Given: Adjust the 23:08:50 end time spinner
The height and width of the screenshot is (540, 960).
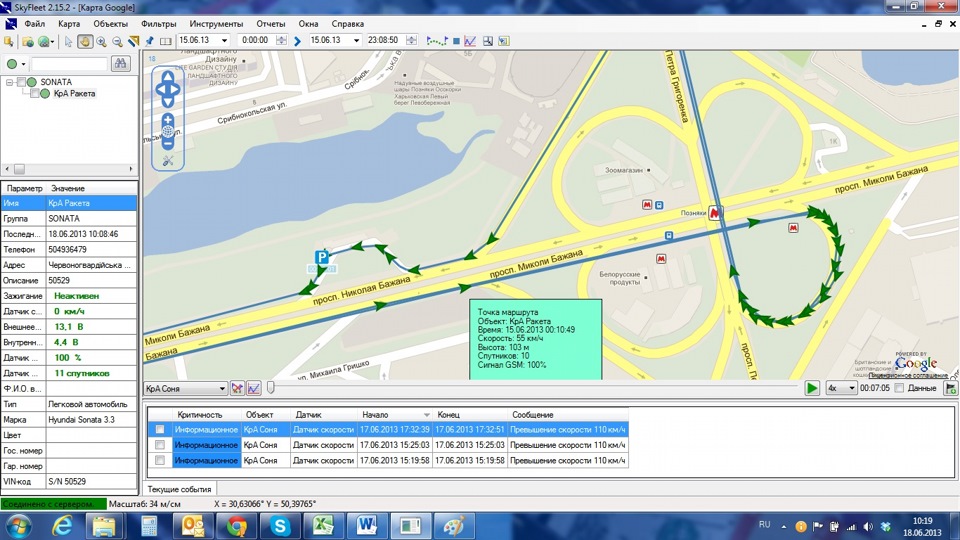Looking at the screenshot, I should coord(411,40).
